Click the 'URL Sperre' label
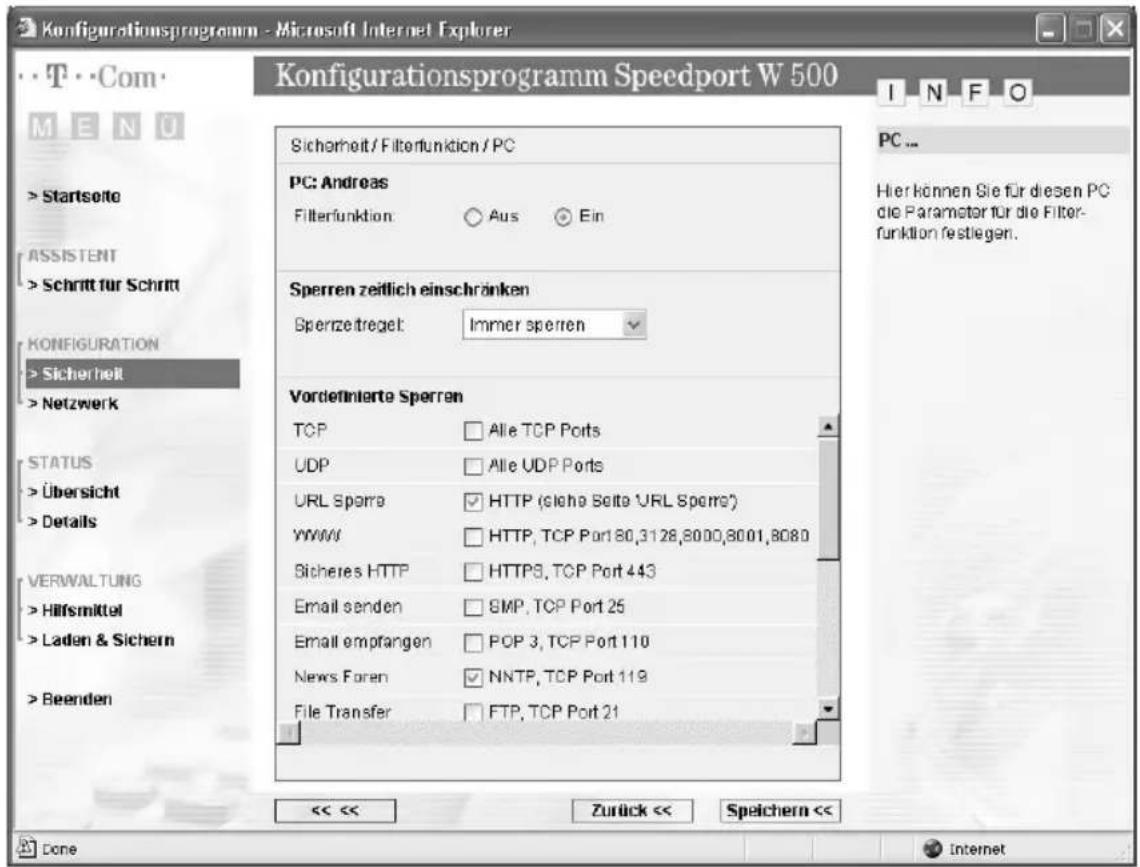Image resolution: width=1140 pixels, height=867 pixels. tap(340, 501)
